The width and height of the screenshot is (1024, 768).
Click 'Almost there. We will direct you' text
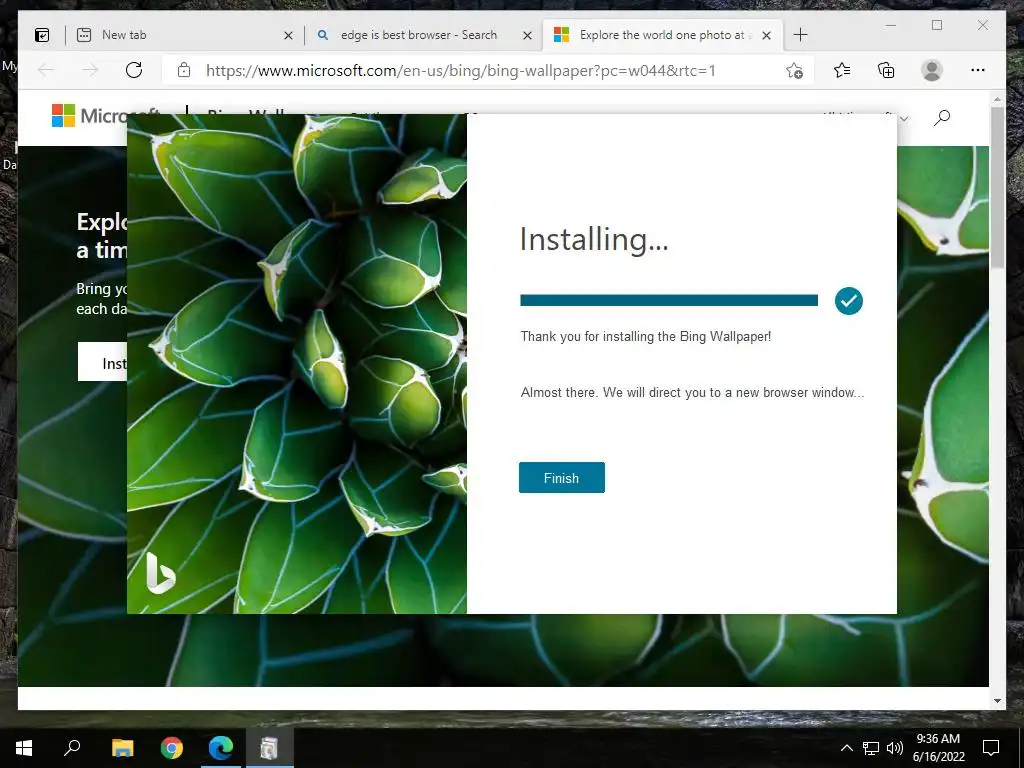[692, 392]
